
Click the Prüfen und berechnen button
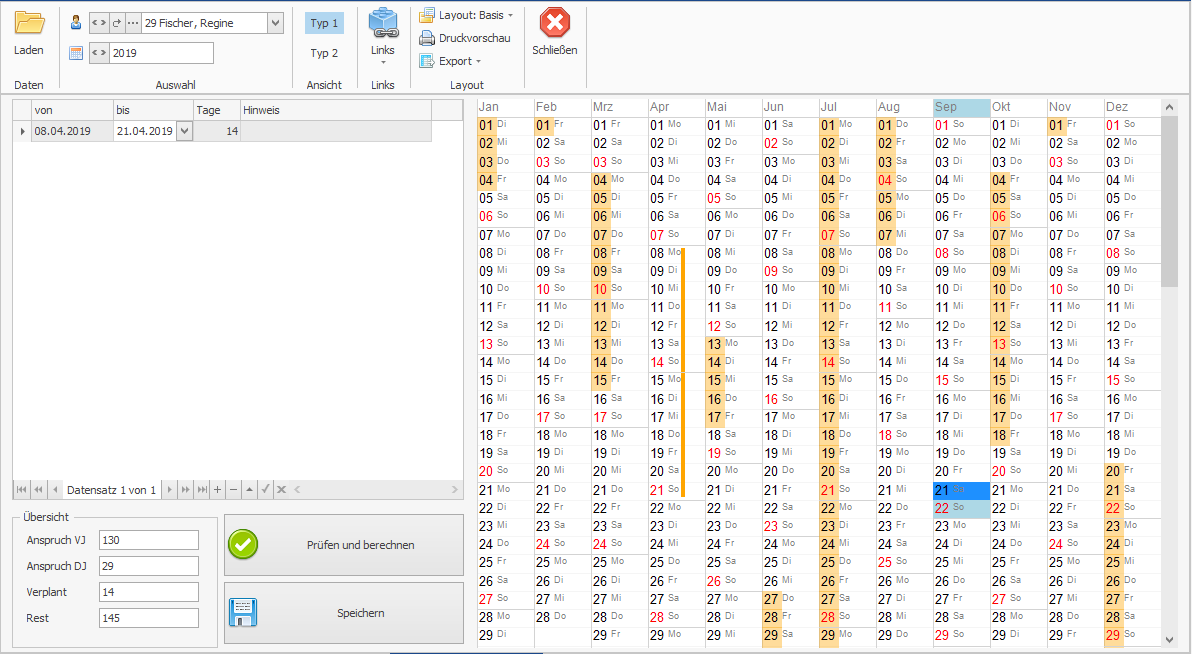pos(344,545)
